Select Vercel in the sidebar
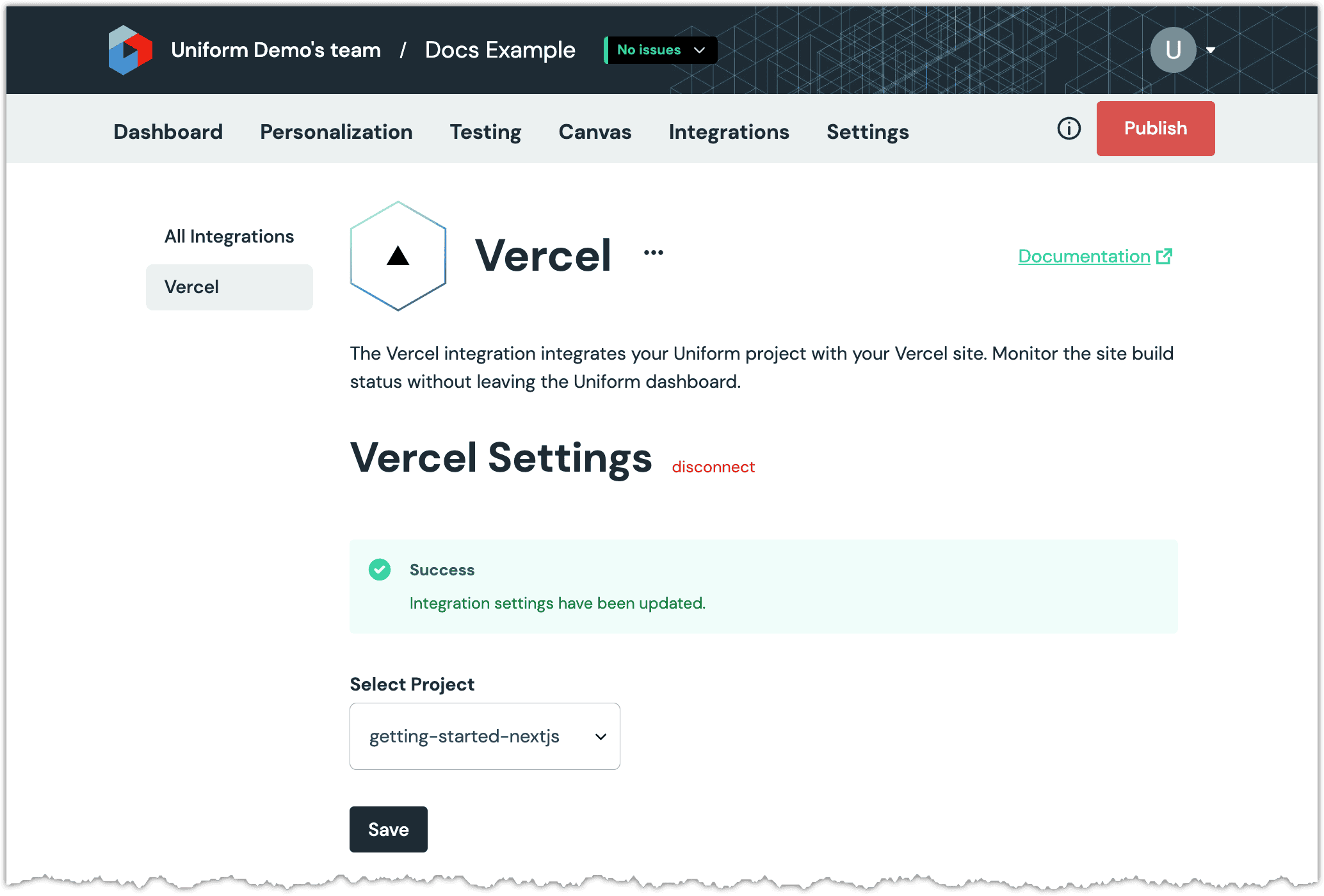Image resolution: width=1324 pixels, height=896 pixels. pos(229,287)
